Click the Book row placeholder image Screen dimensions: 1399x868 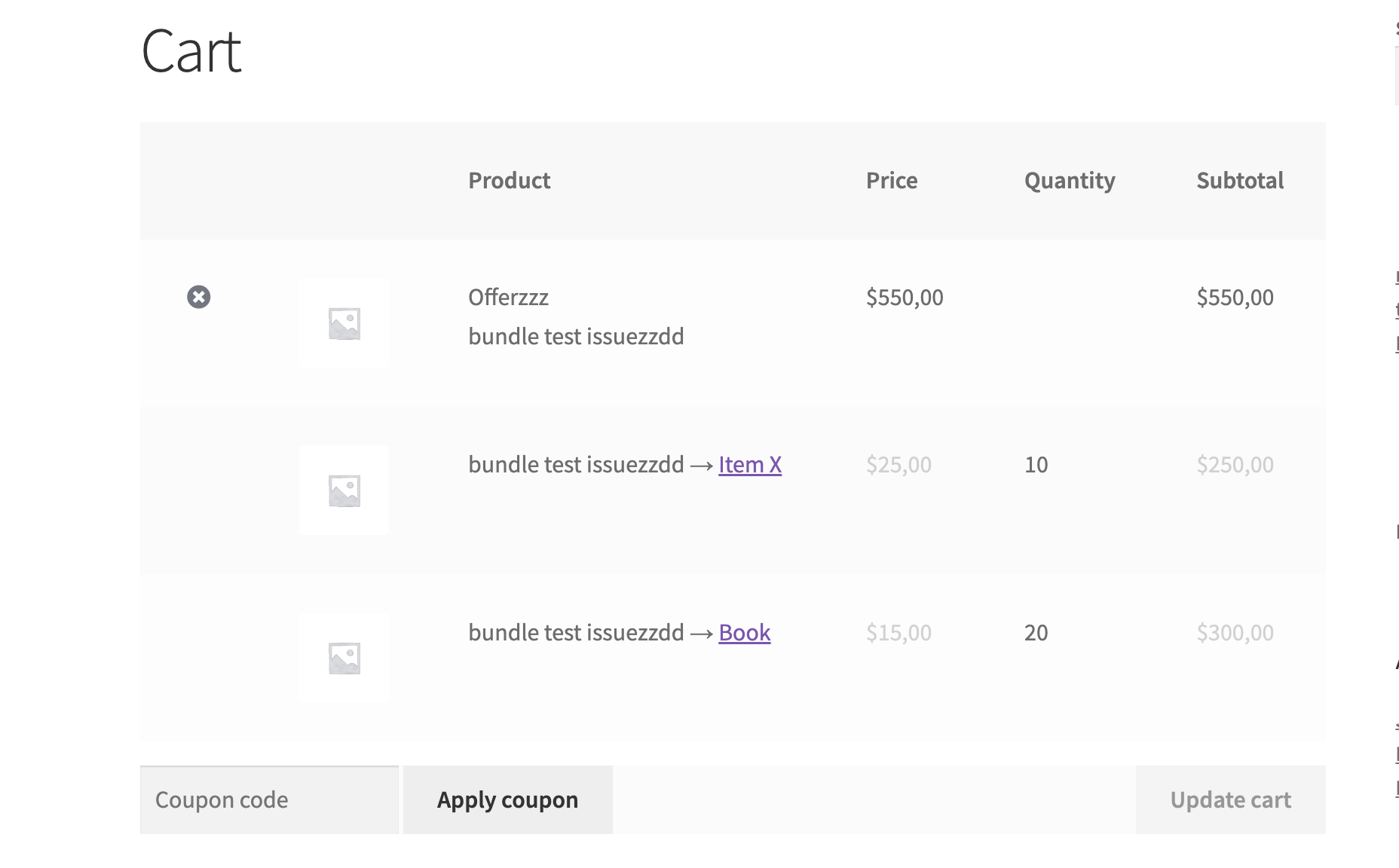click(344, 658)
